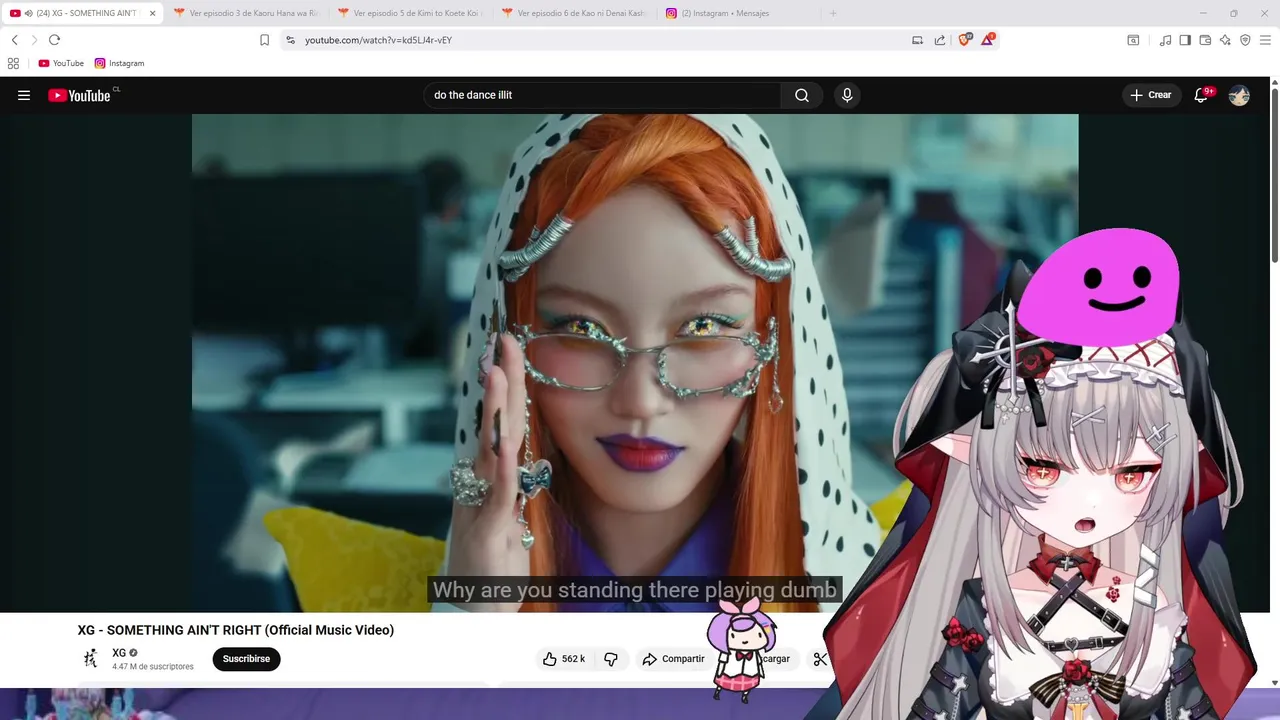
Task: Like the video with 562 k likes
Action: tap(565, 659)
